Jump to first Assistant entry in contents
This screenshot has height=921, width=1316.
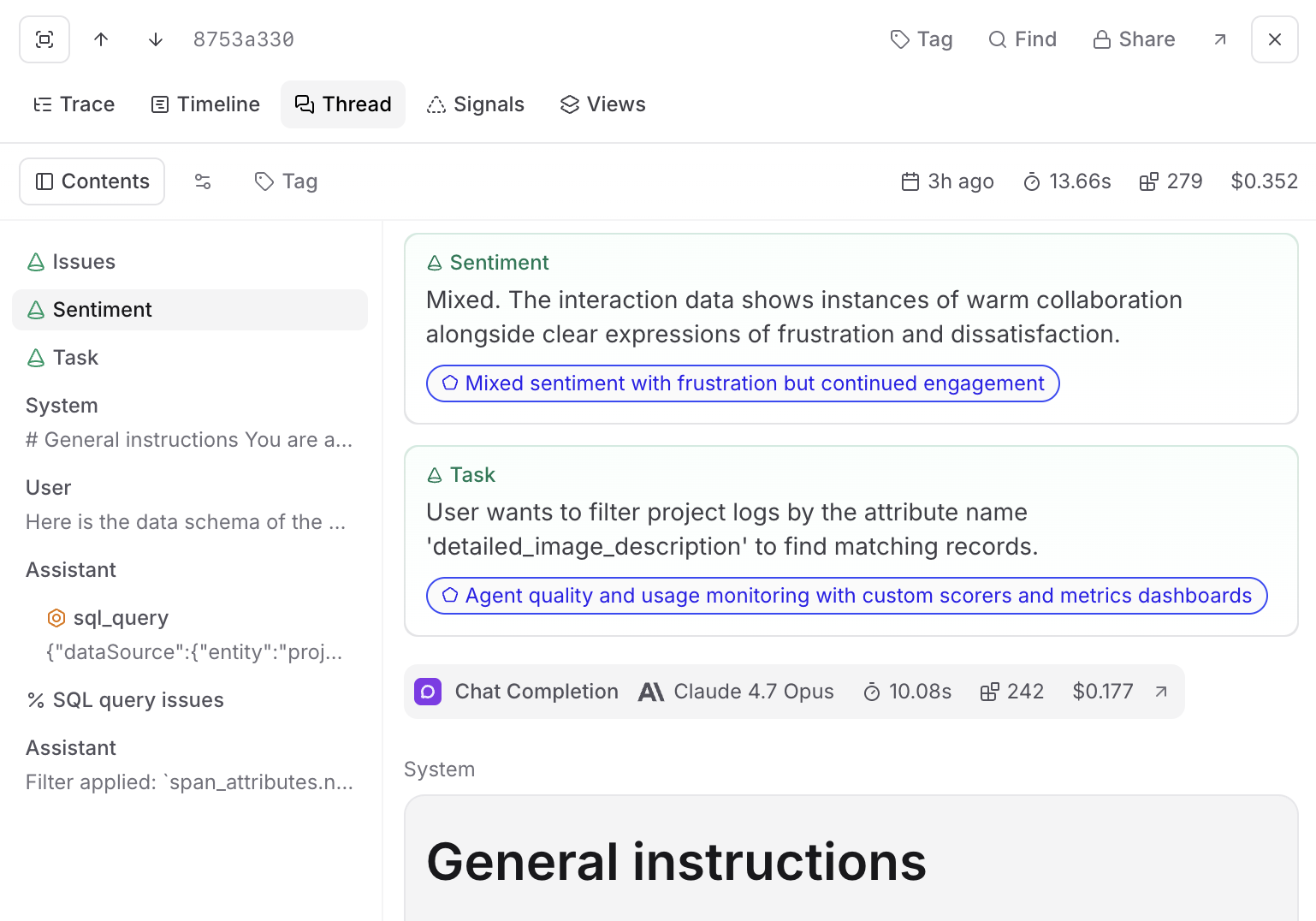click(190, 570)
